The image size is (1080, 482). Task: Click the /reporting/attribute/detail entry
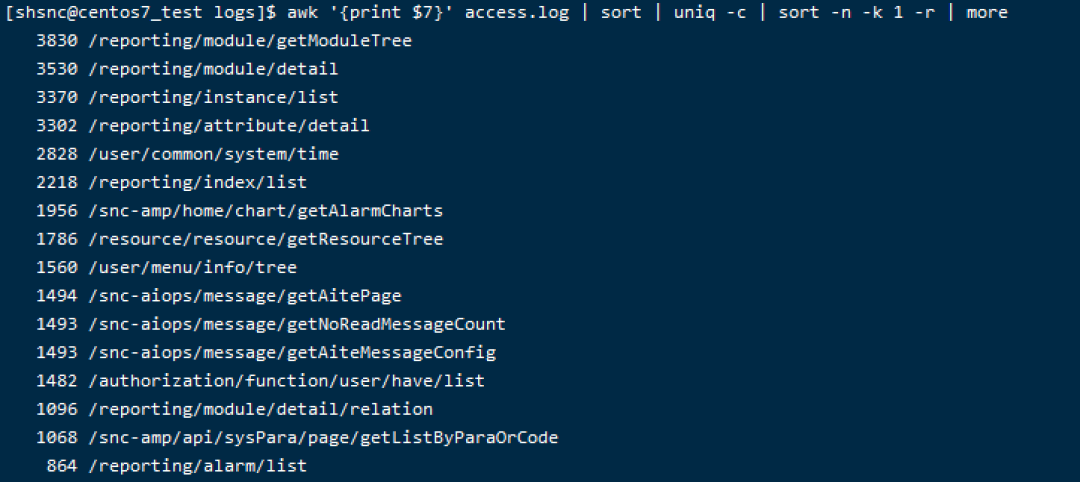tap(228, 126)
